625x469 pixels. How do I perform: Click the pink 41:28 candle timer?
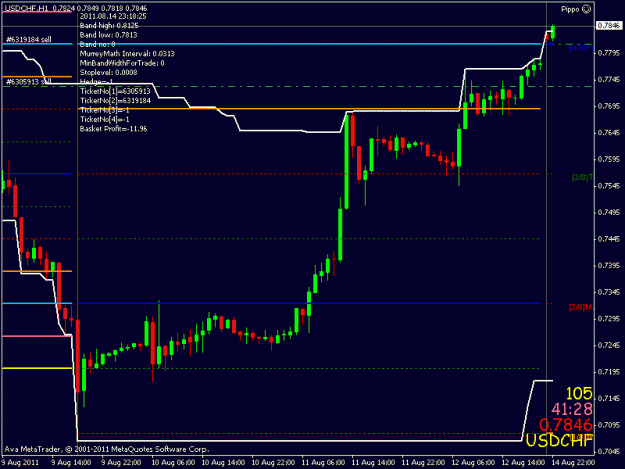572,409
